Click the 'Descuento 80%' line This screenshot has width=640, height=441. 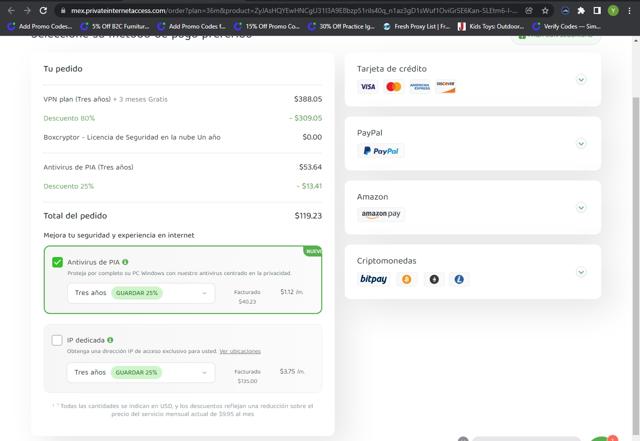[x=182, y=118]
